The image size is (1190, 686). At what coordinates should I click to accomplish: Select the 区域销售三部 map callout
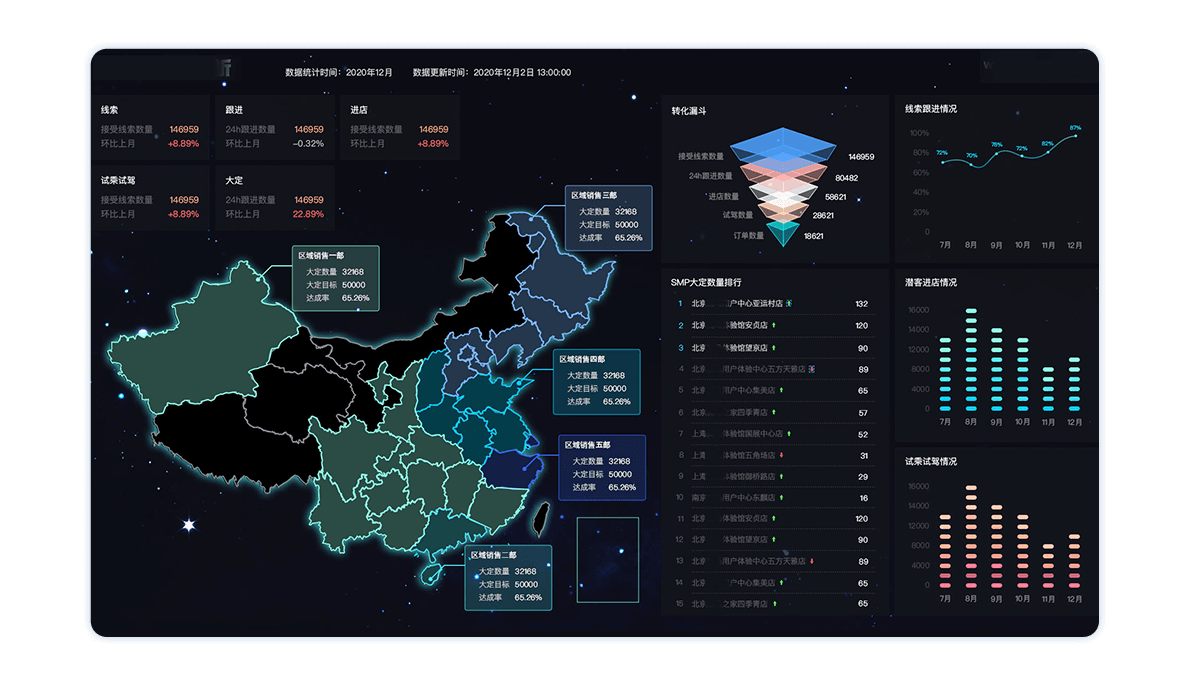pyautogui.click(x=608, y=217)
